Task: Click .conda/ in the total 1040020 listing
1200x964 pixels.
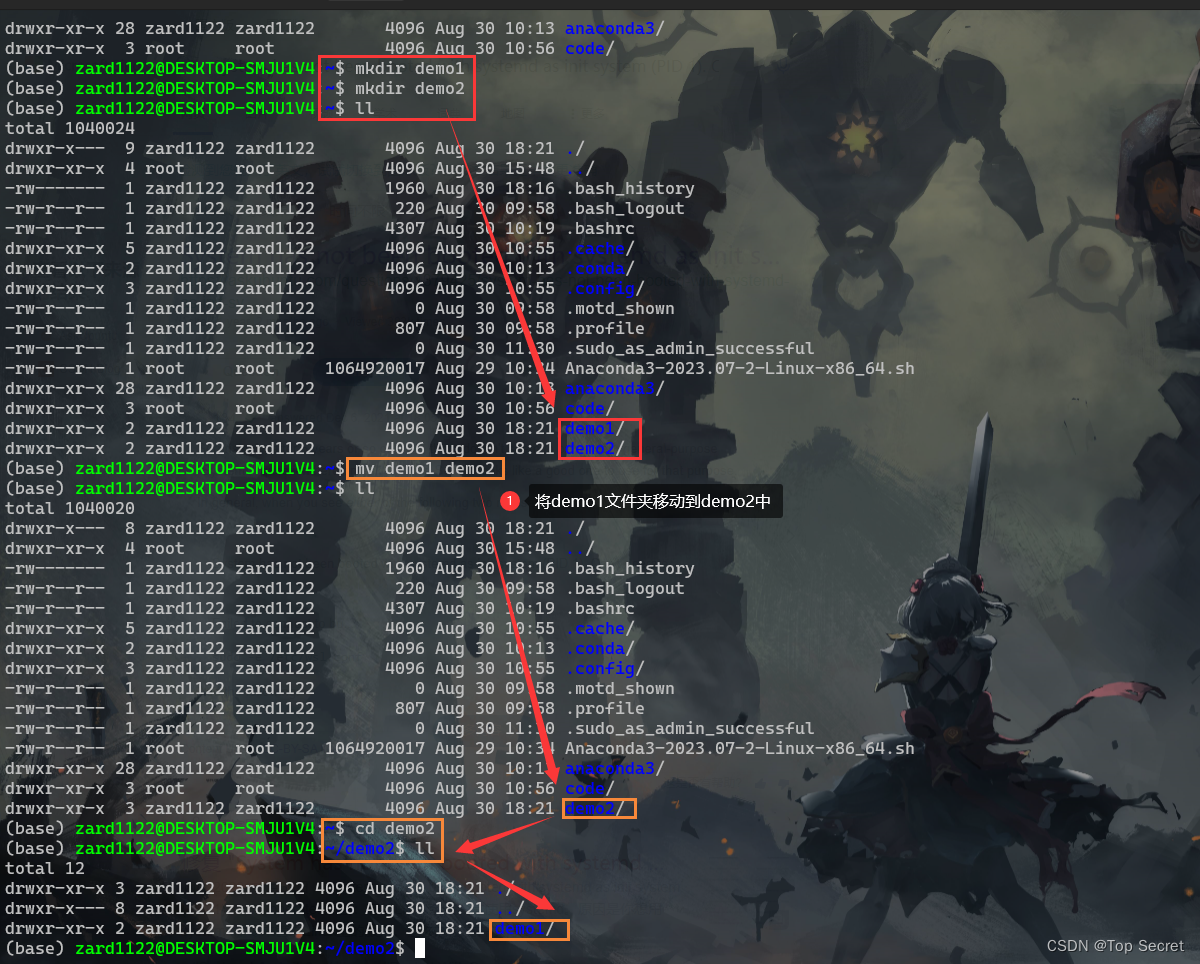Action: click(x=600, y=648)
